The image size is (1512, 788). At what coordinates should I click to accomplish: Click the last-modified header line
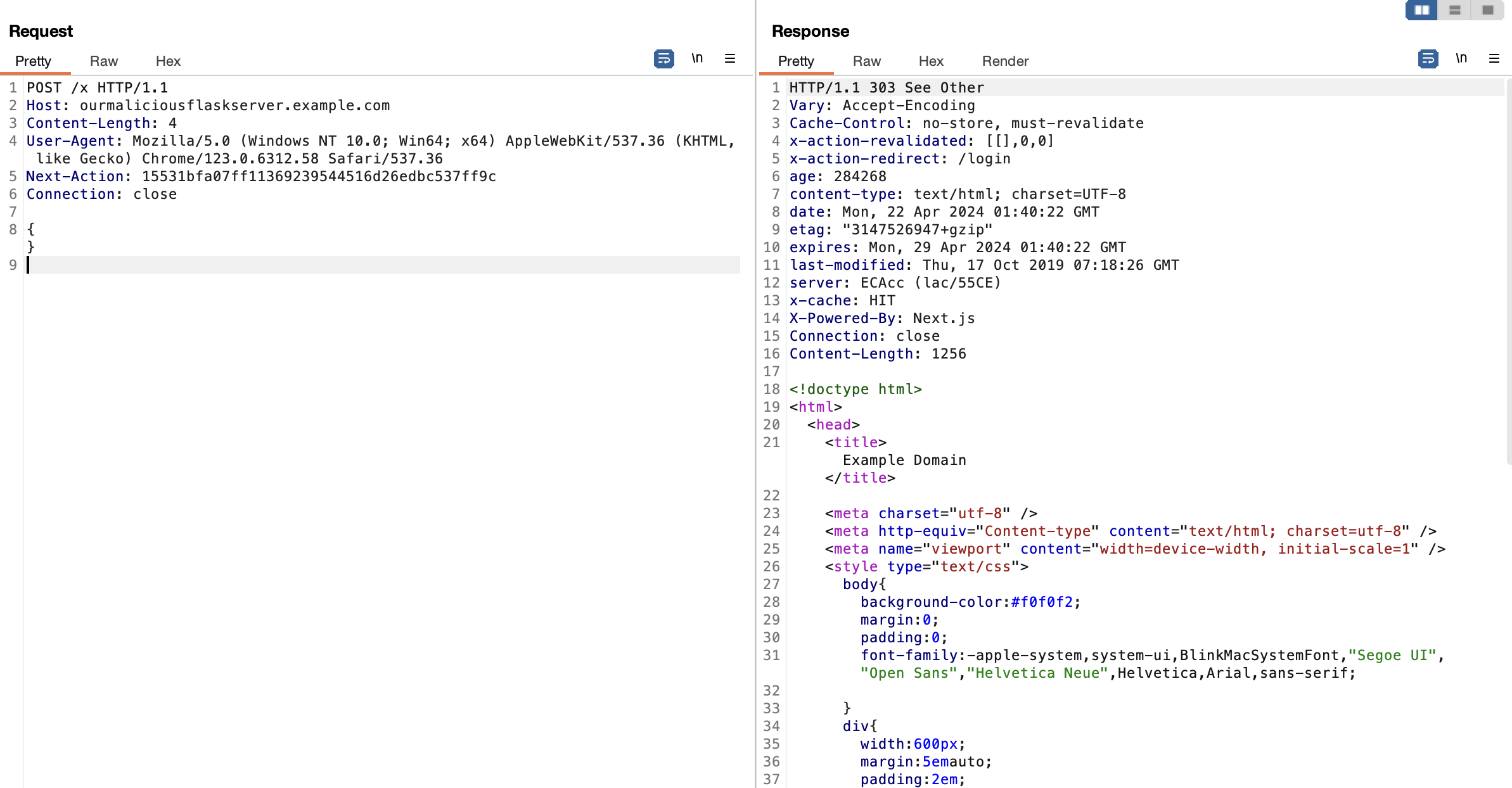pos(984,265)
